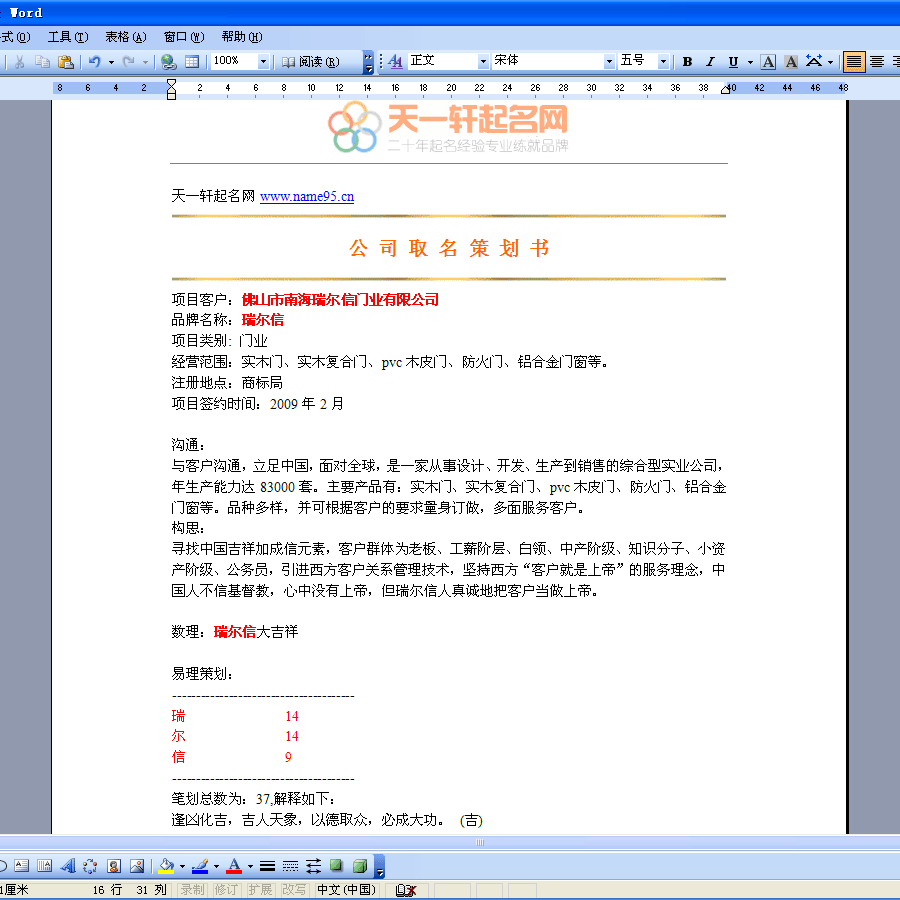
Task: Apply yellow fill color bucket
Action: coord(166,866)
